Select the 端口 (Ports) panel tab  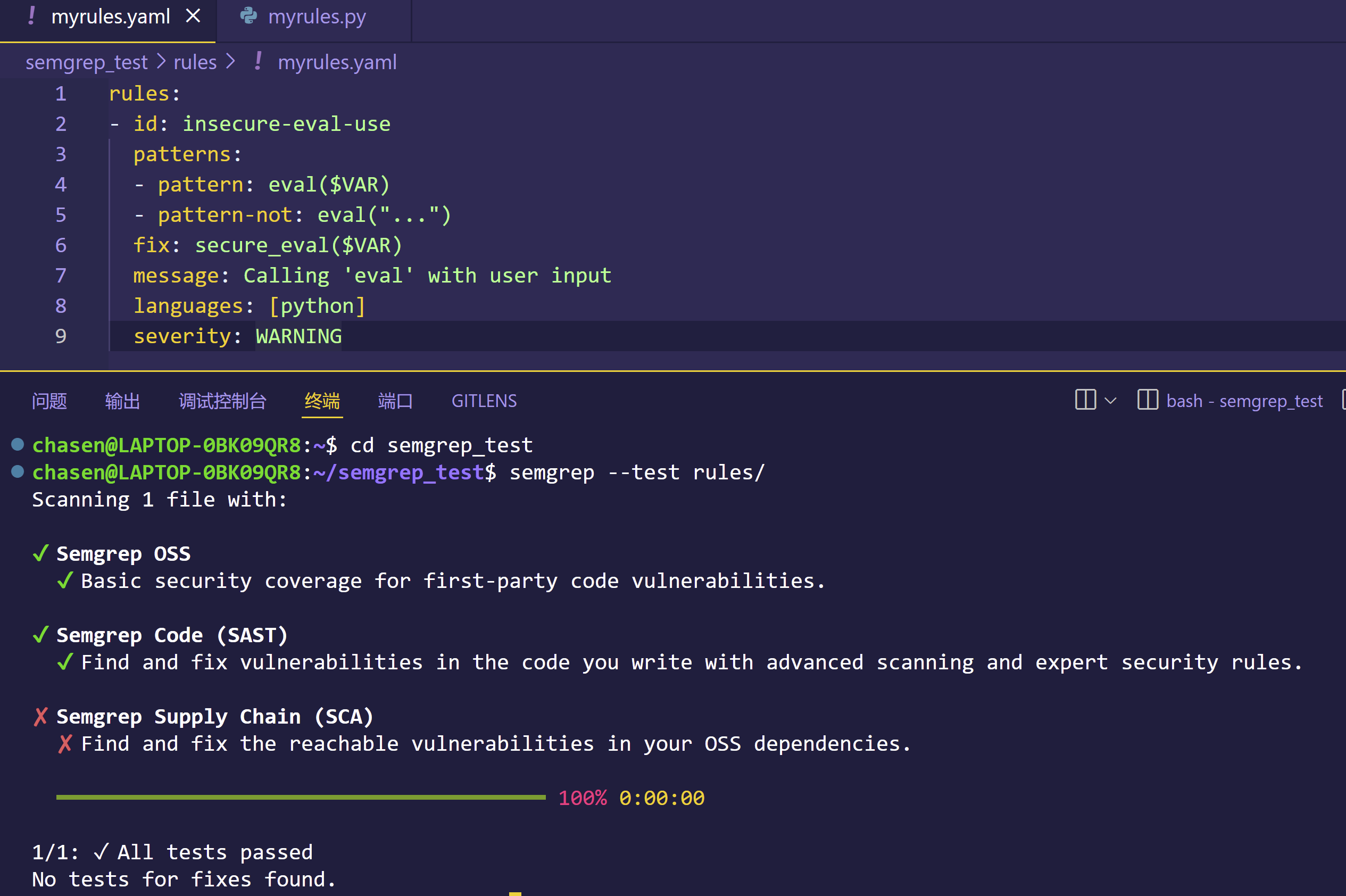pos(395,401)
